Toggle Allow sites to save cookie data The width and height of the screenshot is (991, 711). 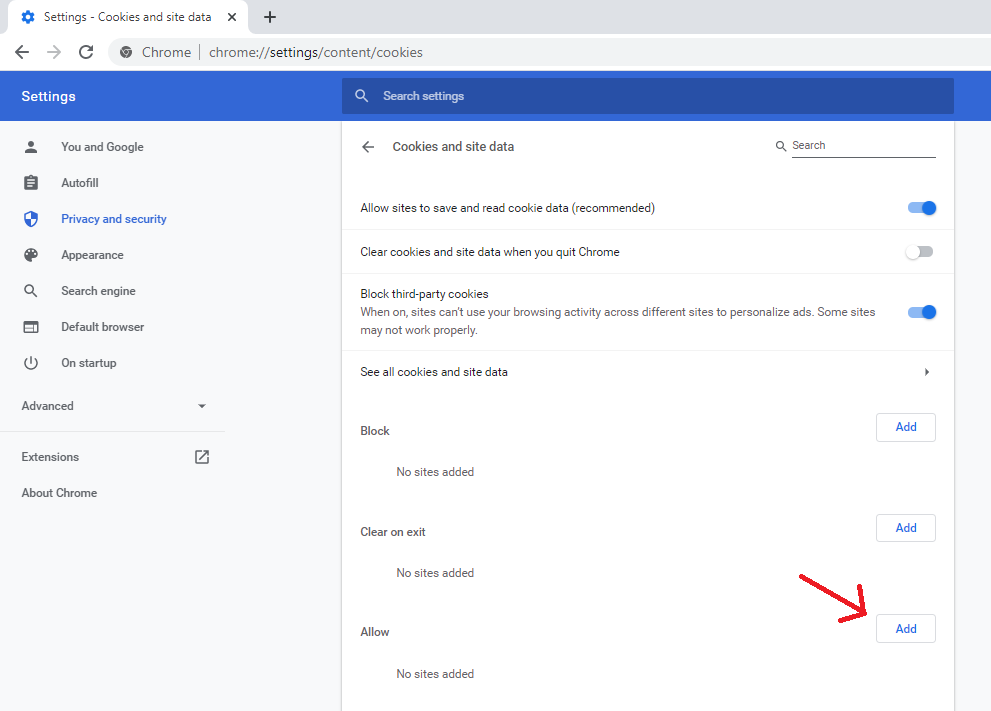[921, 208]
